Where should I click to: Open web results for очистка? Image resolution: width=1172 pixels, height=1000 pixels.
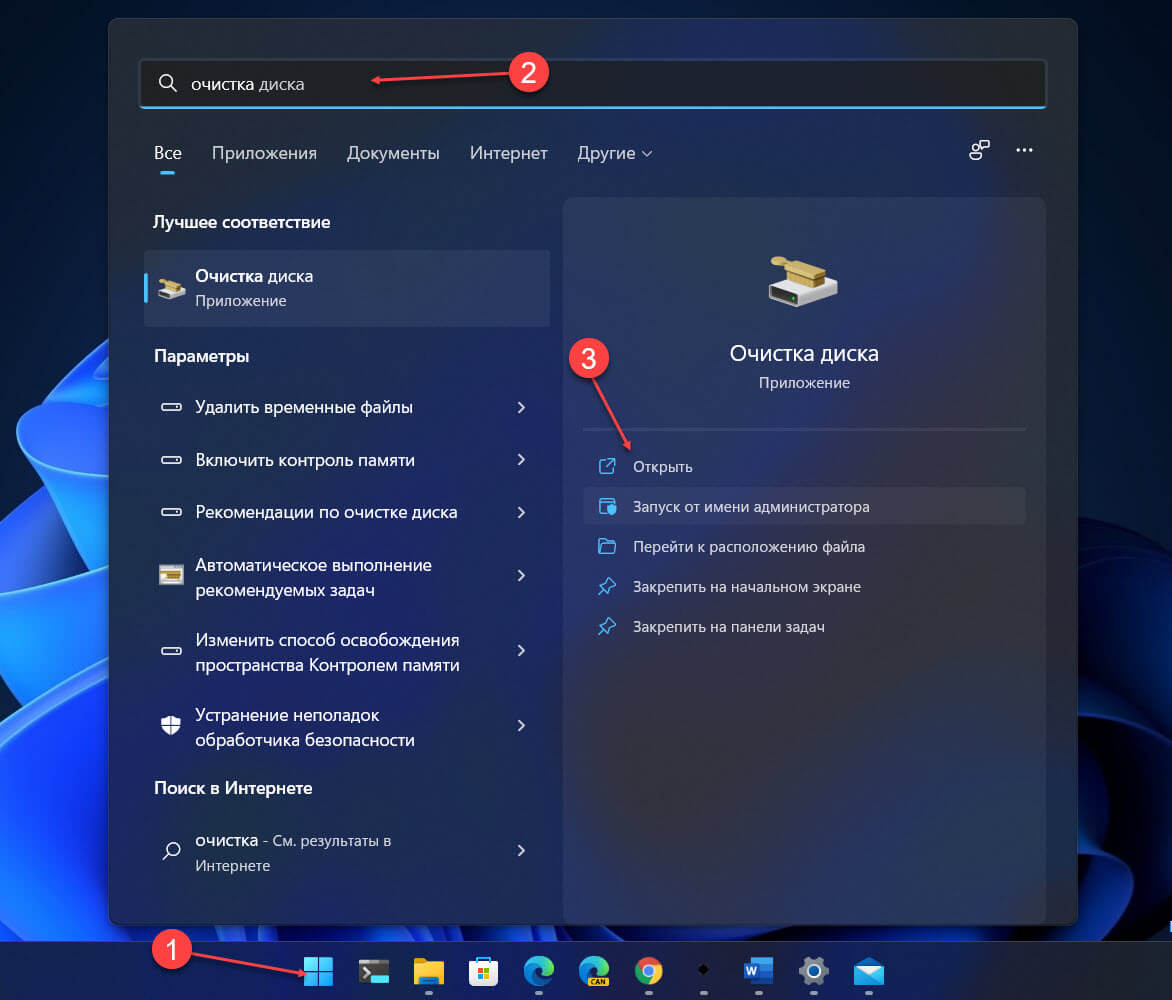pos(347,852)
